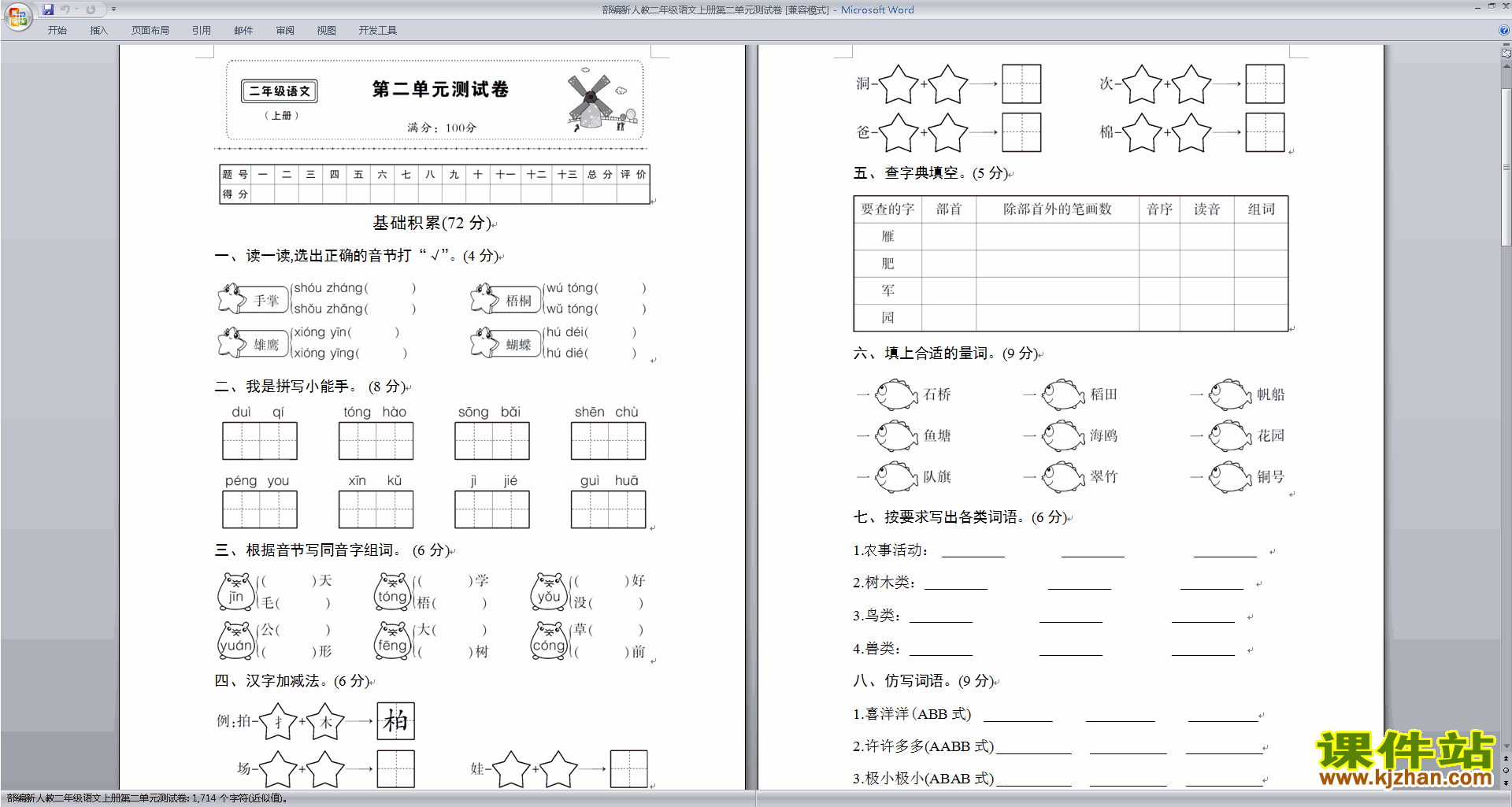Screen dimensions: 1512x807
Task: Click the 得分 row header cell
Action: click(x=235, y=194)
